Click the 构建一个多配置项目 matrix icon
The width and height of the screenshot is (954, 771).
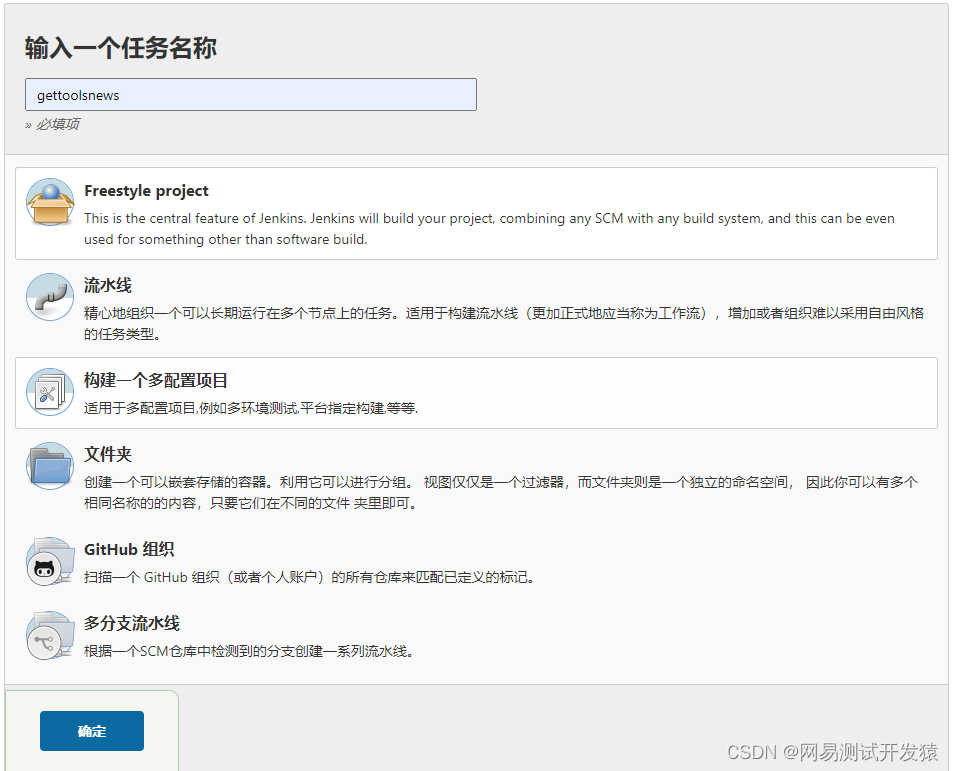[x=49, y=391]
